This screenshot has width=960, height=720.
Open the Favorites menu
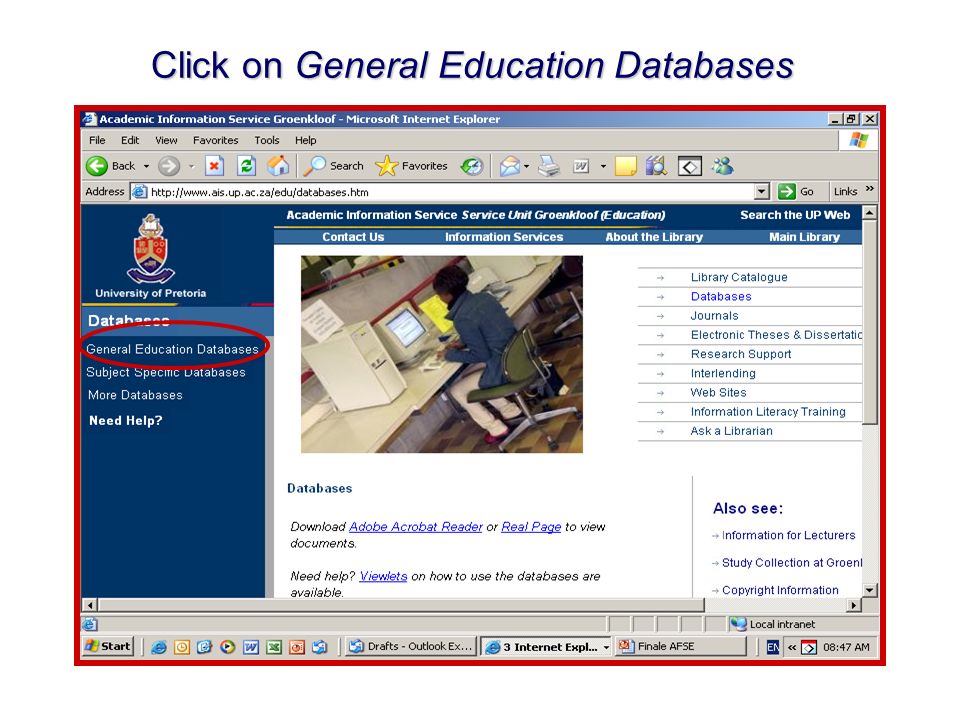216,140
